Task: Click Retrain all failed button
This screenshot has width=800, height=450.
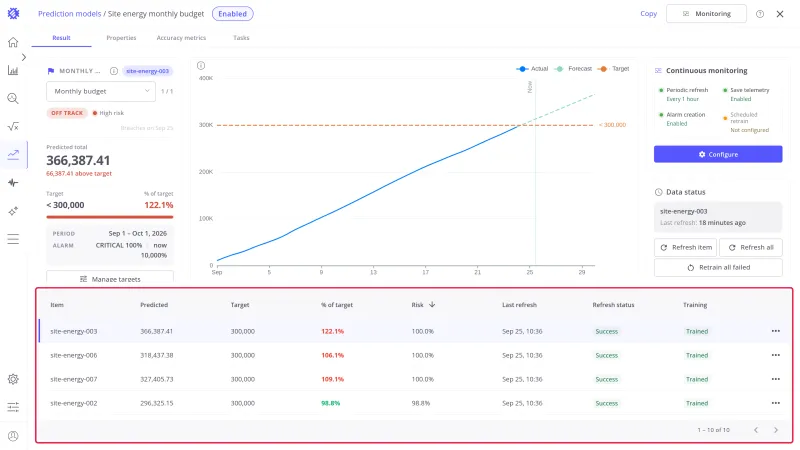Action: pos(718,267)
